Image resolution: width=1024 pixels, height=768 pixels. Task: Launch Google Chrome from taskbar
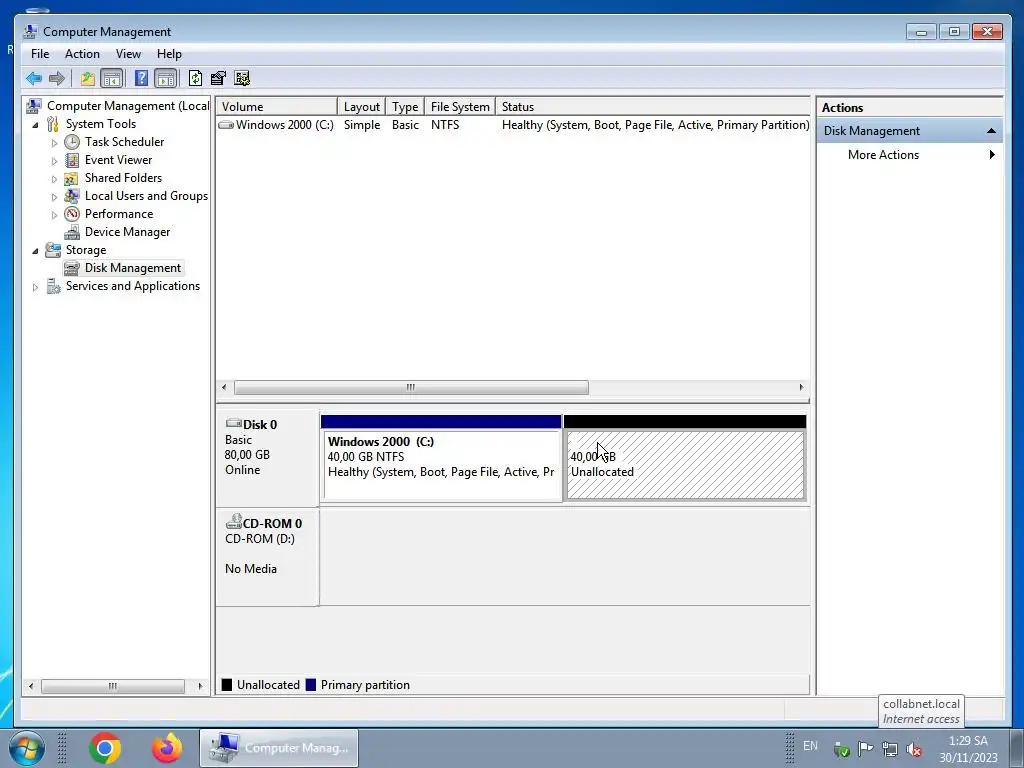click(x=105, y=748)
